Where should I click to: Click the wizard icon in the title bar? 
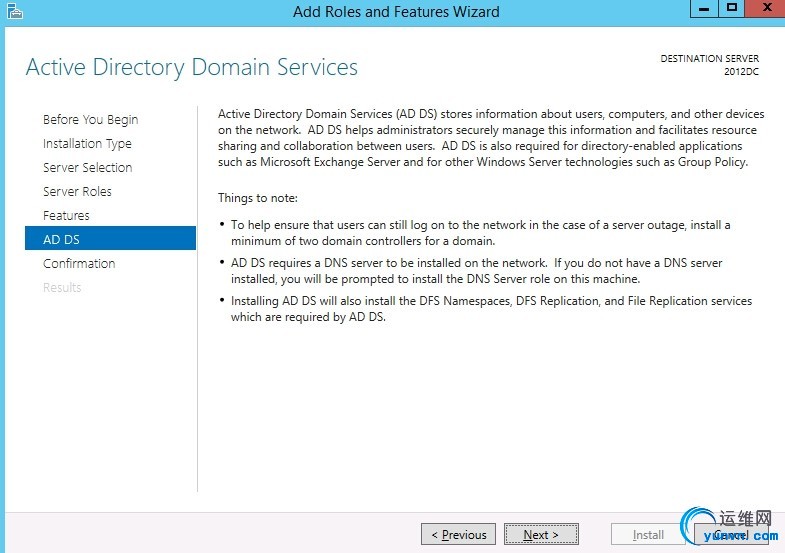(x=12, y=12)
